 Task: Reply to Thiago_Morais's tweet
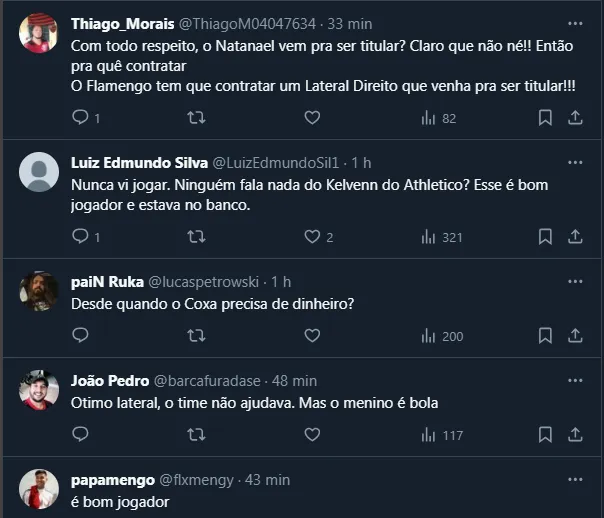coord(81,117)
